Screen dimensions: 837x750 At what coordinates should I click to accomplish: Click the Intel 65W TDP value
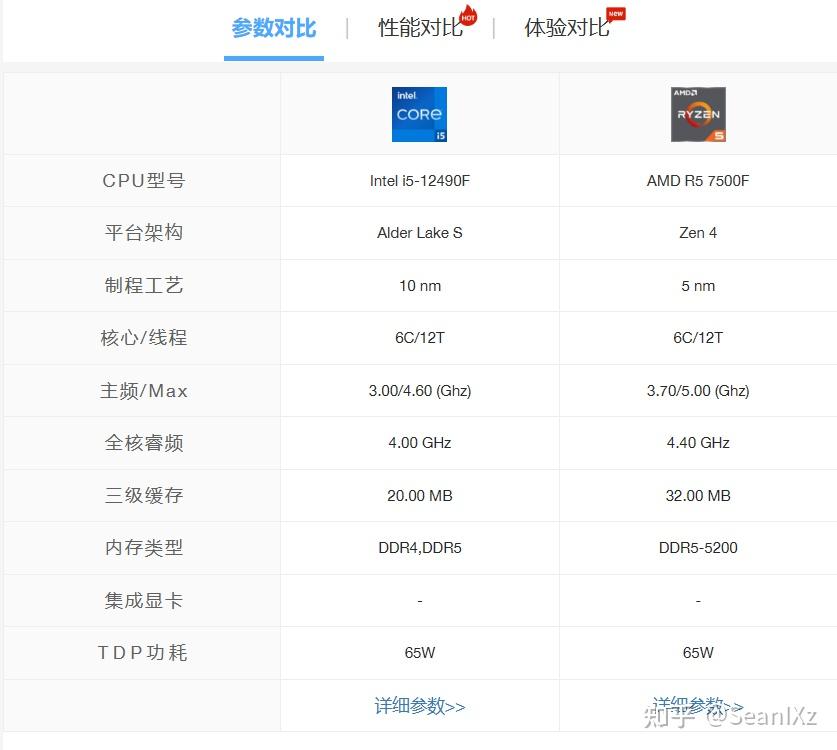420,652
